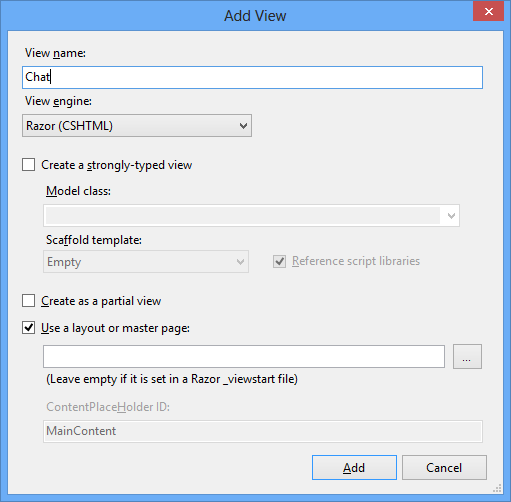Toggle Reference script libraries checkbox
The height and width of the screenshot is (502, 511).
[279, 261]
